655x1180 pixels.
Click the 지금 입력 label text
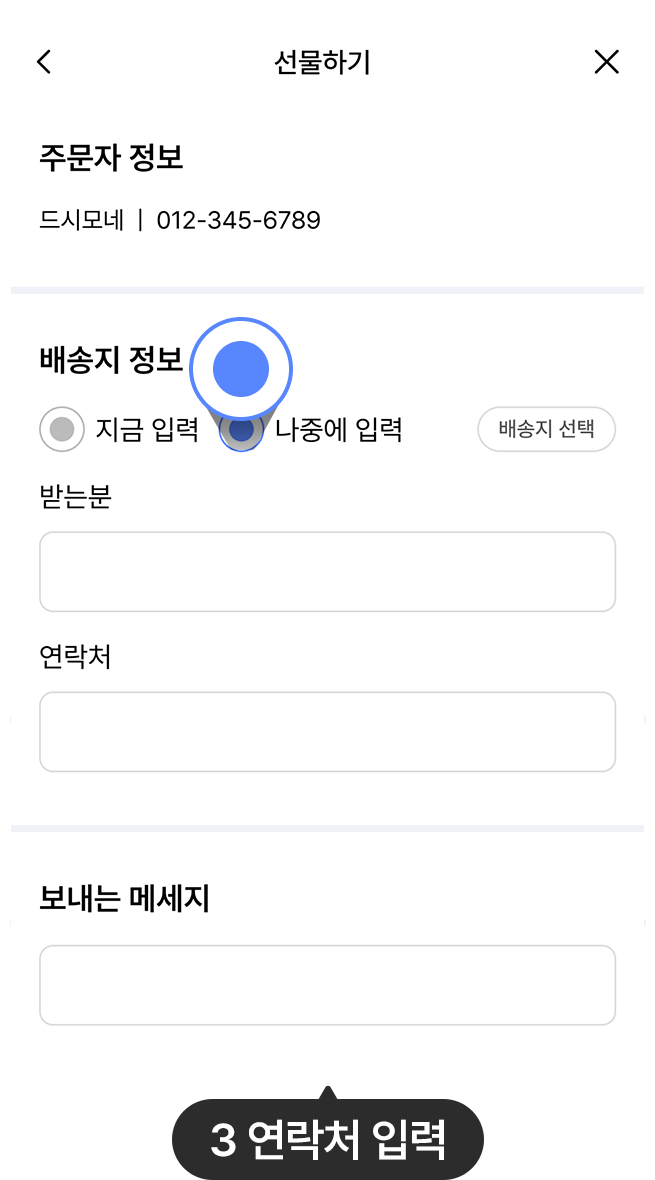point(147,430)
